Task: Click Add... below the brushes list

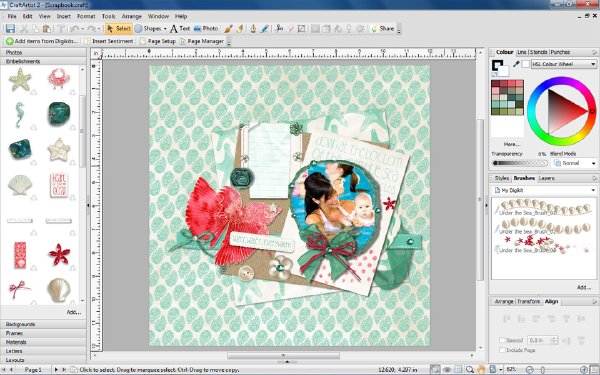Action: [584, 287]
